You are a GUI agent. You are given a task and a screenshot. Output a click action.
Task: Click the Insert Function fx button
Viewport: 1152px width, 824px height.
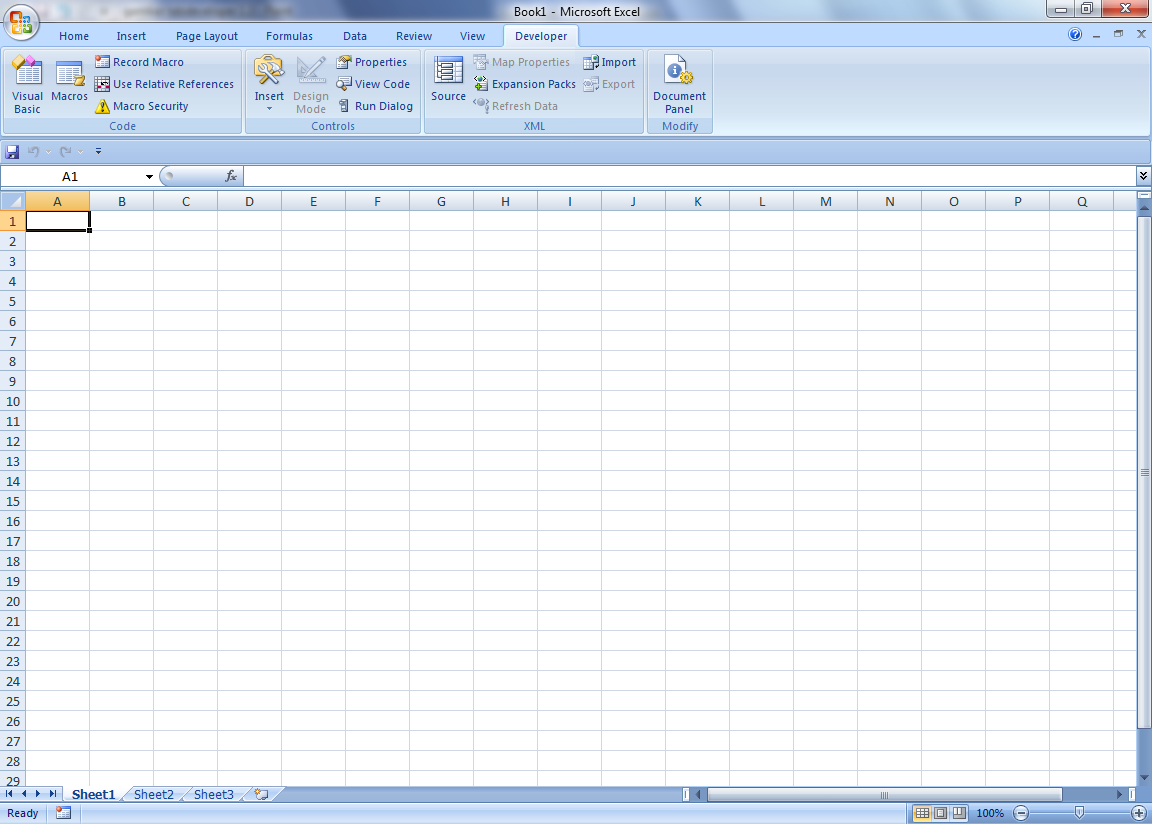pyautogui.click(x=231, y=176)
